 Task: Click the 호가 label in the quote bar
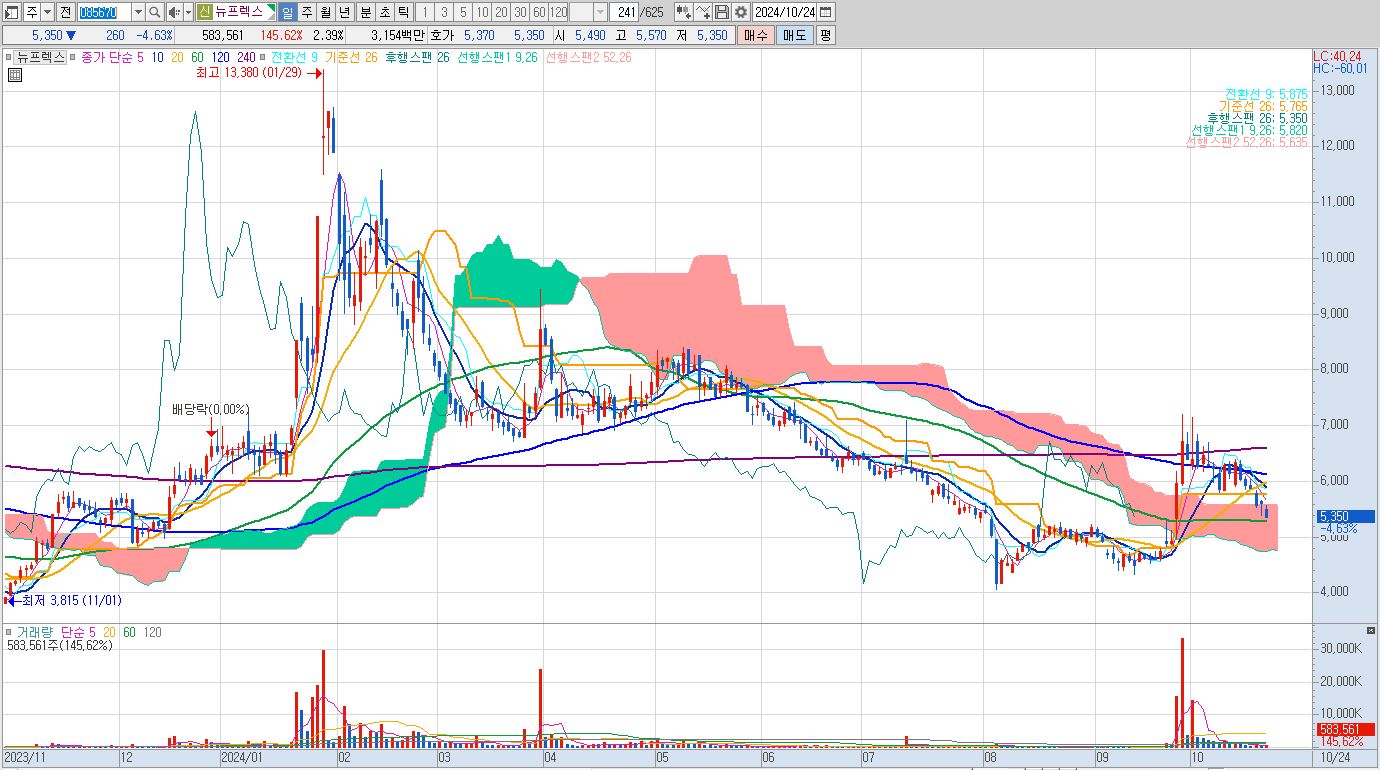[x=442, y=35]
